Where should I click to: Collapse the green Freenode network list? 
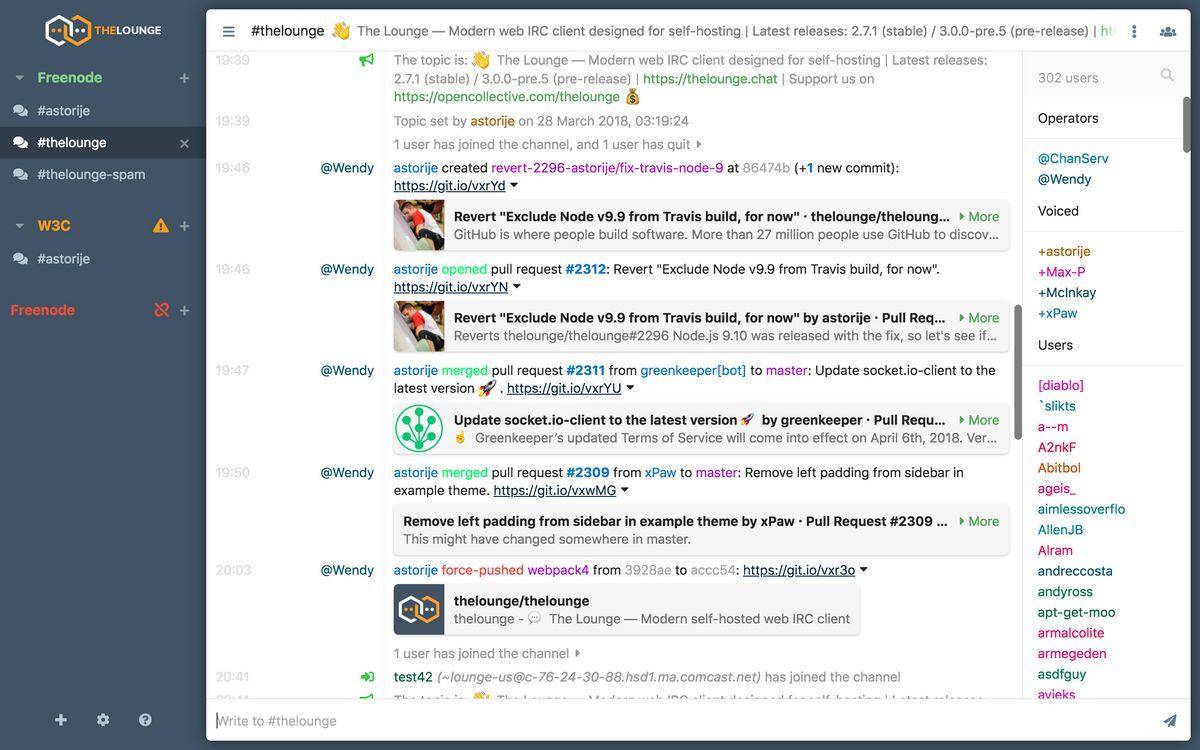tap(19, 78)
